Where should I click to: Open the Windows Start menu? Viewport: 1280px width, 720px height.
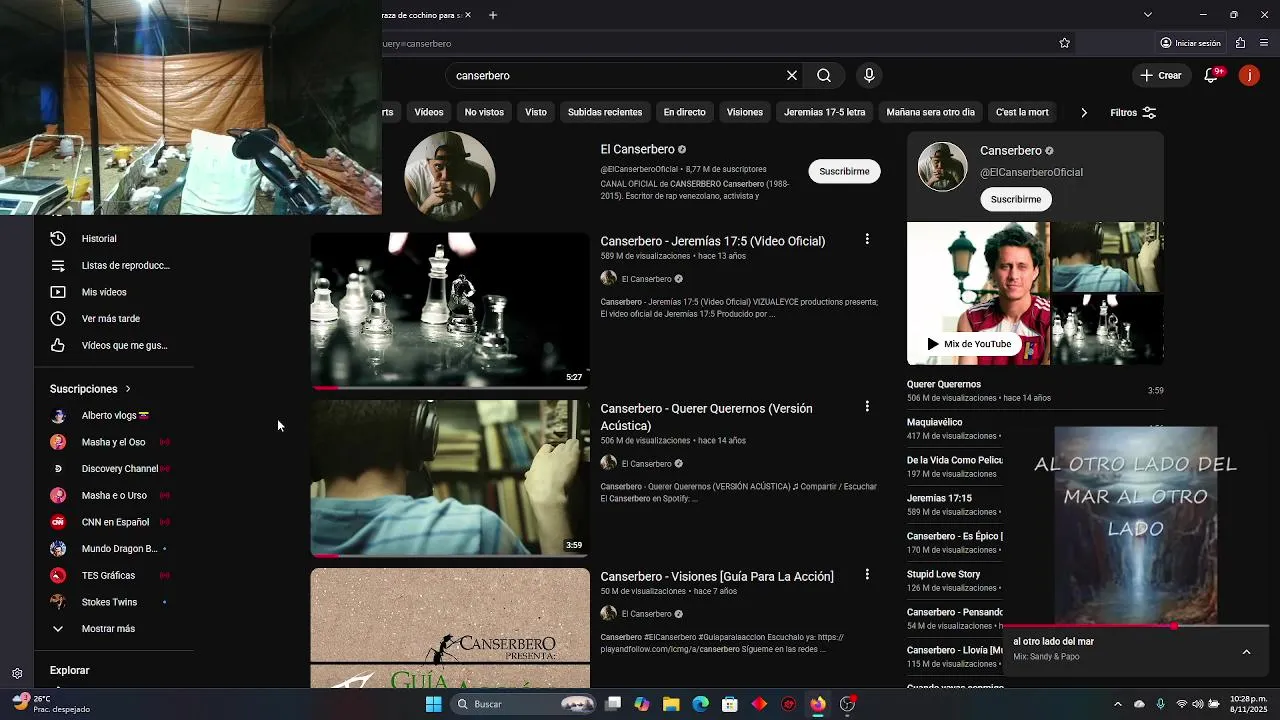433,704
